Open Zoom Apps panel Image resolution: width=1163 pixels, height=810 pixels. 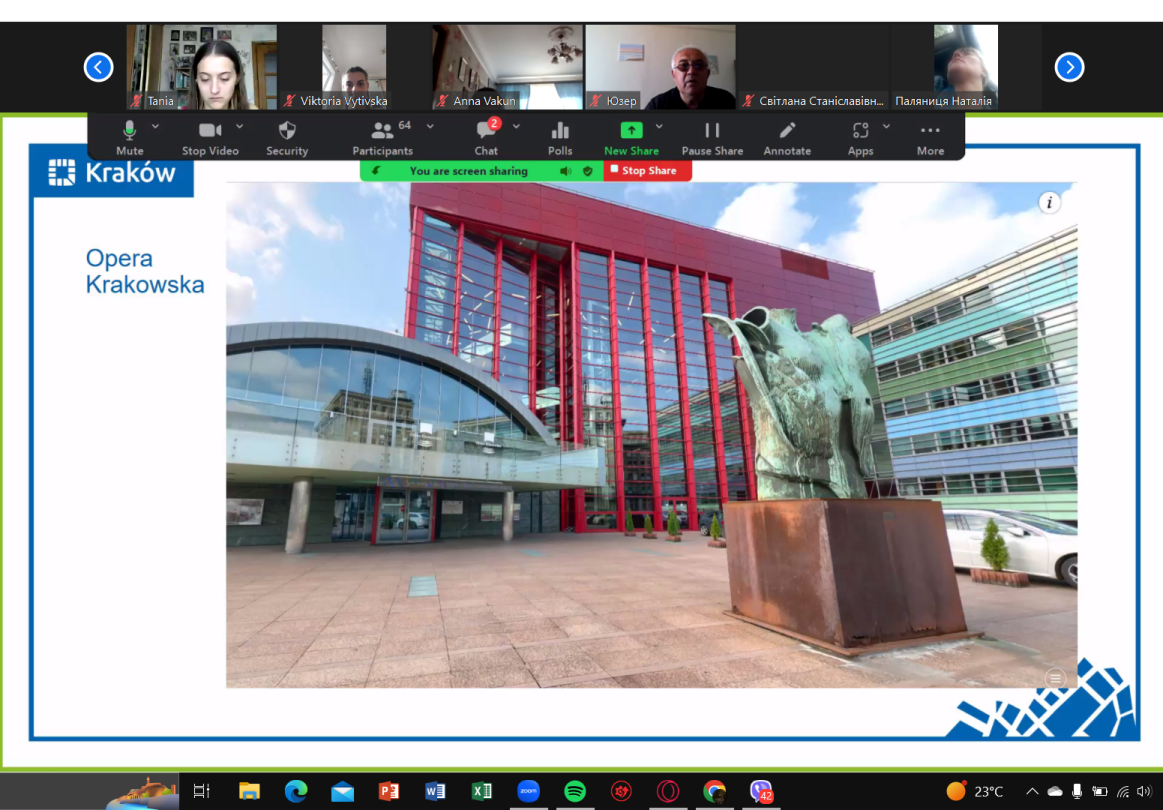tap(860, 138)
